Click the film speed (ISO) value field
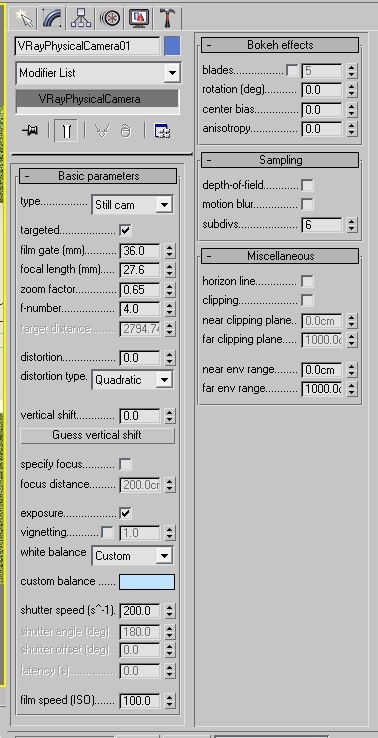Screen dimensions: 378x738 click(140, 701)
